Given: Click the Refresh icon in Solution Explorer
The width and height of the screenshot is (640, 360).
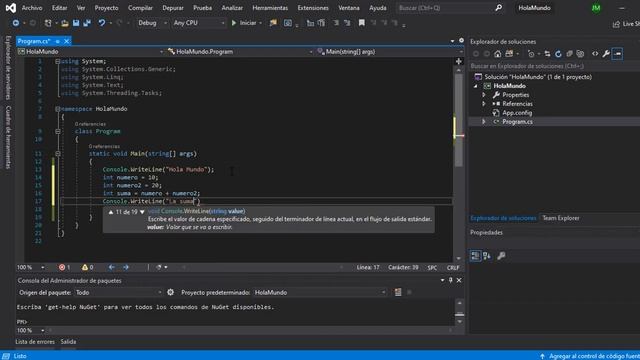Looking at the screenshot, I should 558,54.
